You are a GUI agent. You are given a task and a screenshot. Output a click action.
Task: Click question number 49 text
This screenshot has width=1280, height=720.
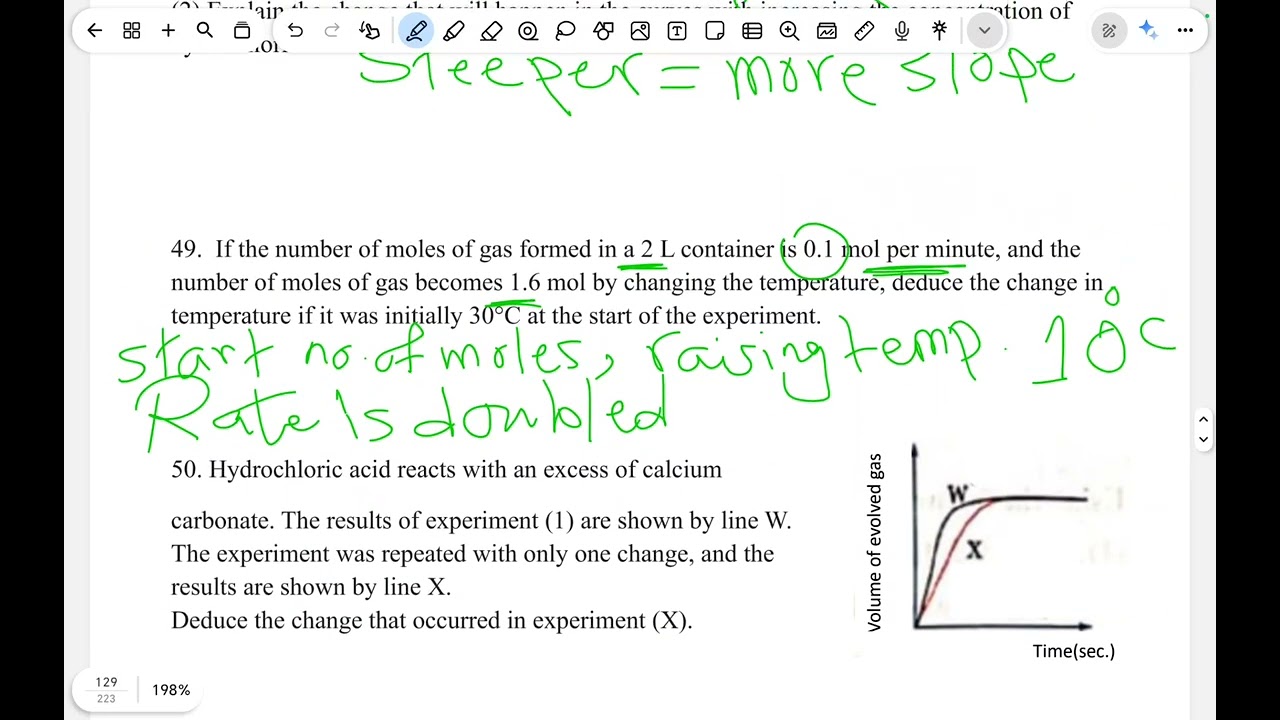[186, 249]
